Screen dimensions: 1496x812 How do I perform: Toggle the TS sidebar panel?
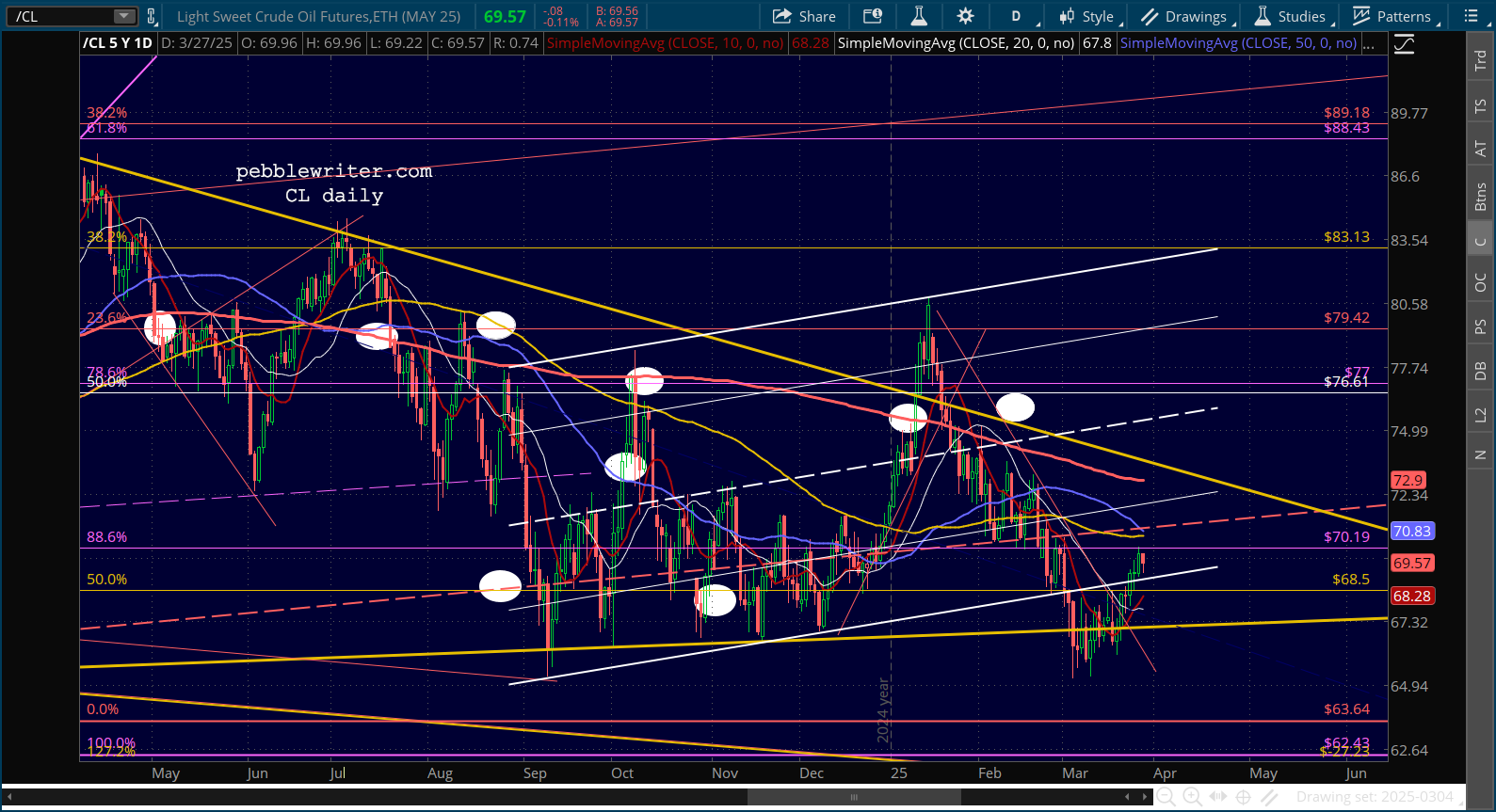coord(1480,106)
